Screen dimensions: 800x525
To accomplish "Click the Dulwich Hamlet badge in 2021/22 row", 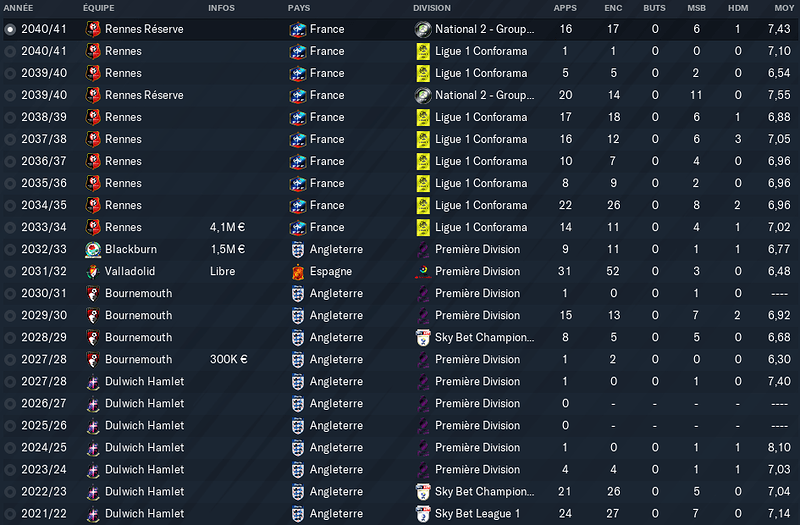I will tap(93, 514).
